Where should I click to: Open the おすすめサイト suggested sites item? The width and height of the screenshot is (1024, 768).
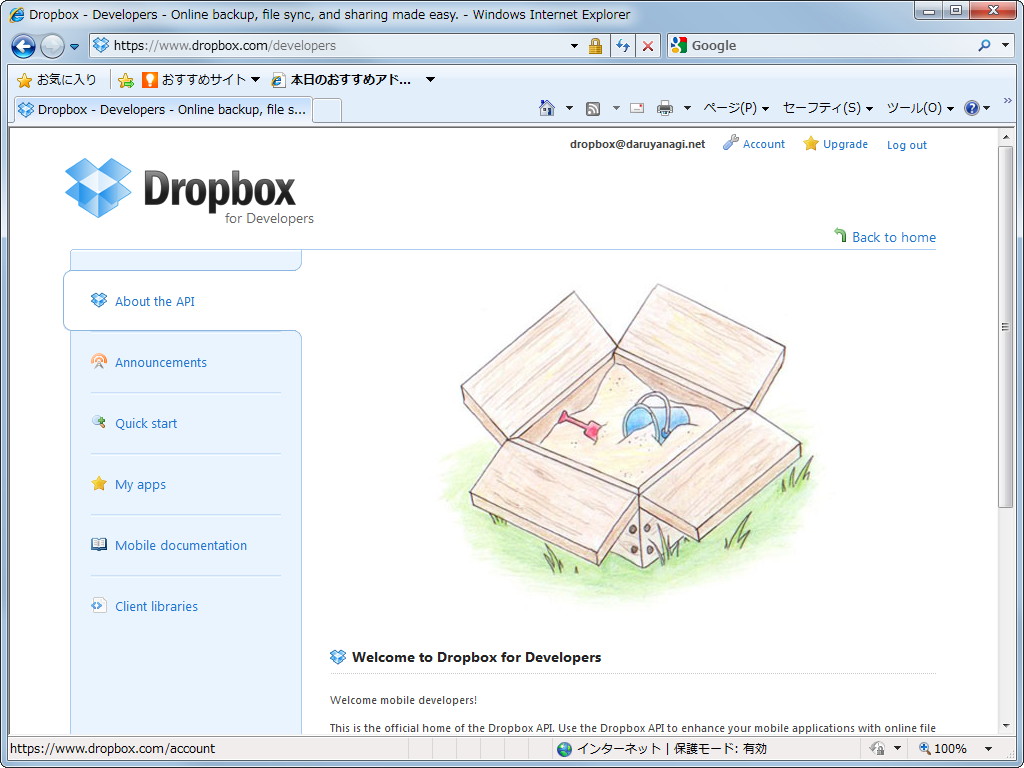point(200,80)
